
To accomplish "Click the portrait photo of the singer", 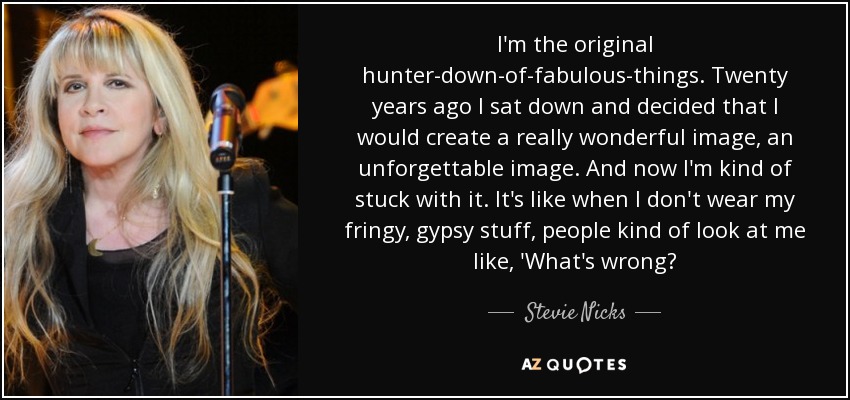I will coord(151,200).
